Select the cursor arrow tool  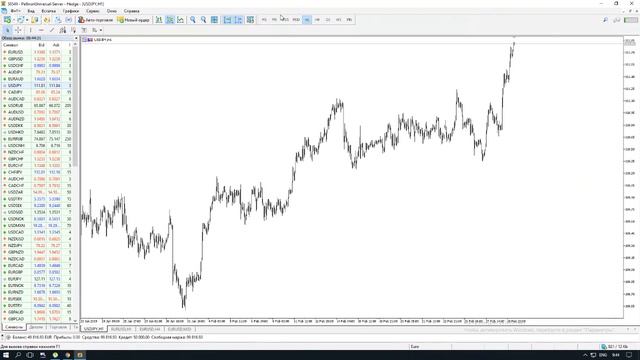click(x=7, y=30)
